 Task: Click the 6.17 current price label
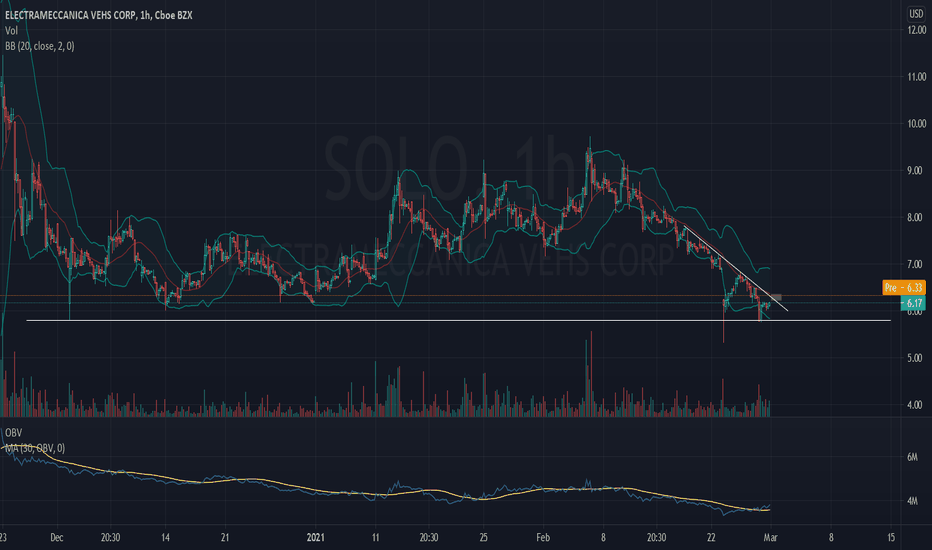pos(914,303)
